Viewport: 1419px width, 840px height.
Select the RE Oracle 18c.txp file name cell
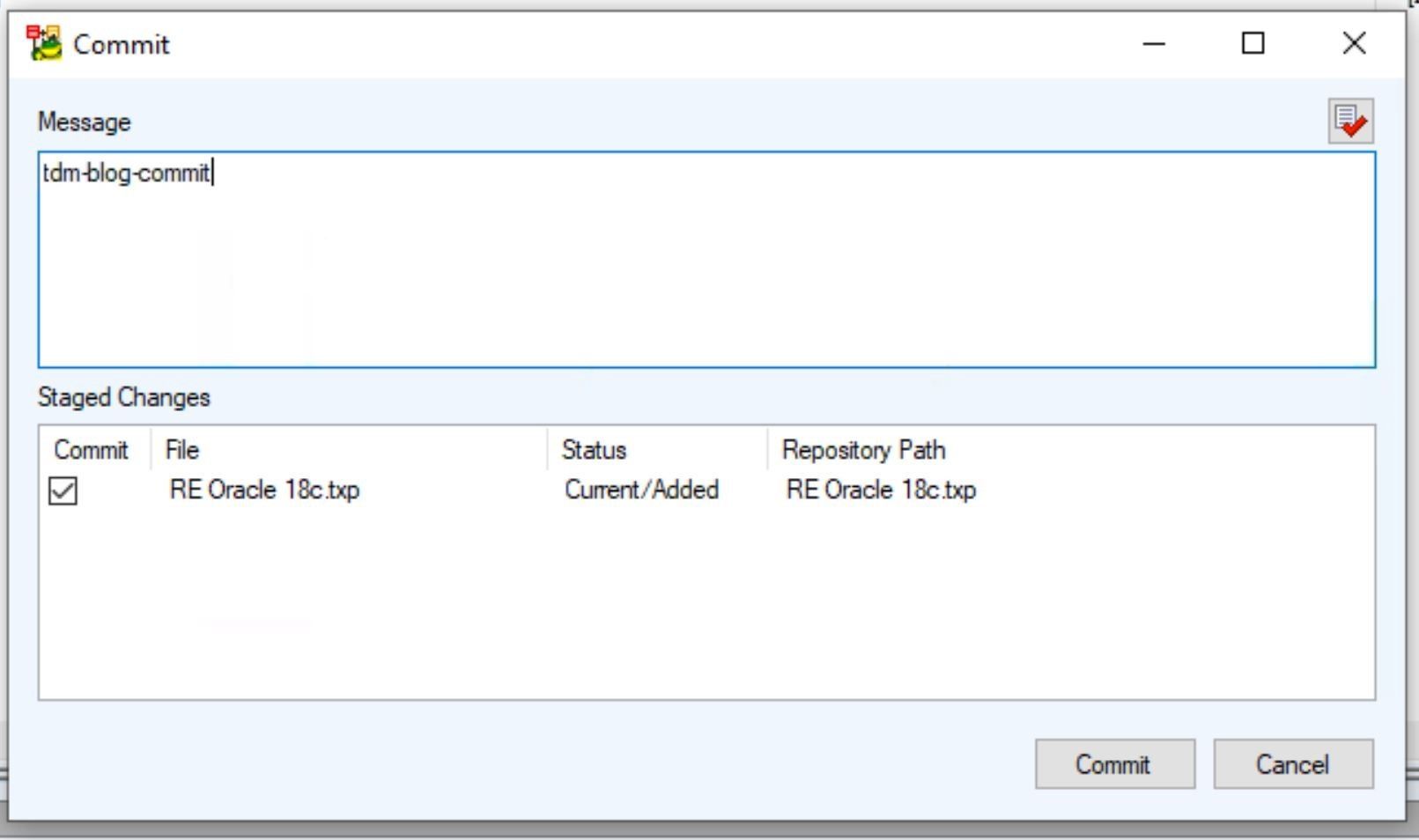coord(264,490)
